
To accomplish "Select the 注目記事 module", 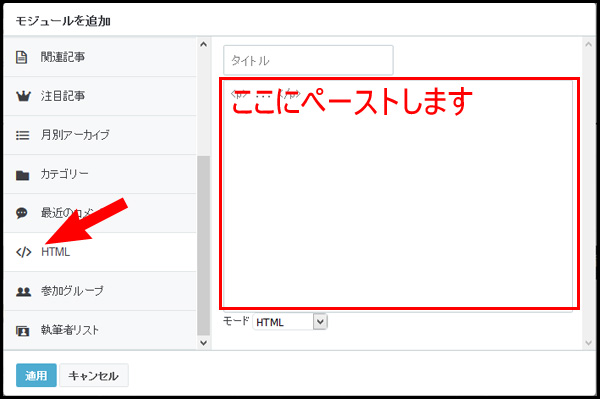I will click(x=100, y=96).
